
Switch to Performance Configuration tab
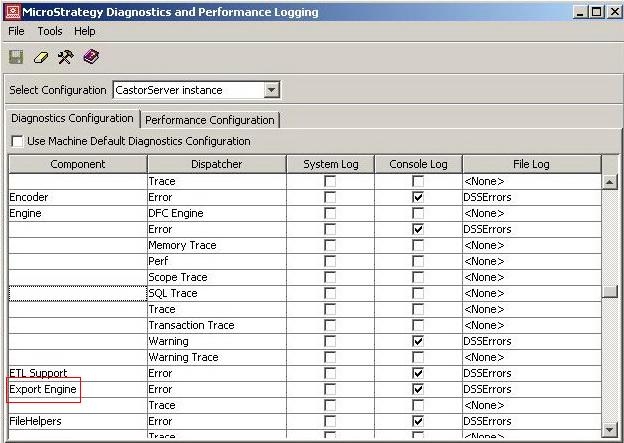click(210, 120)
